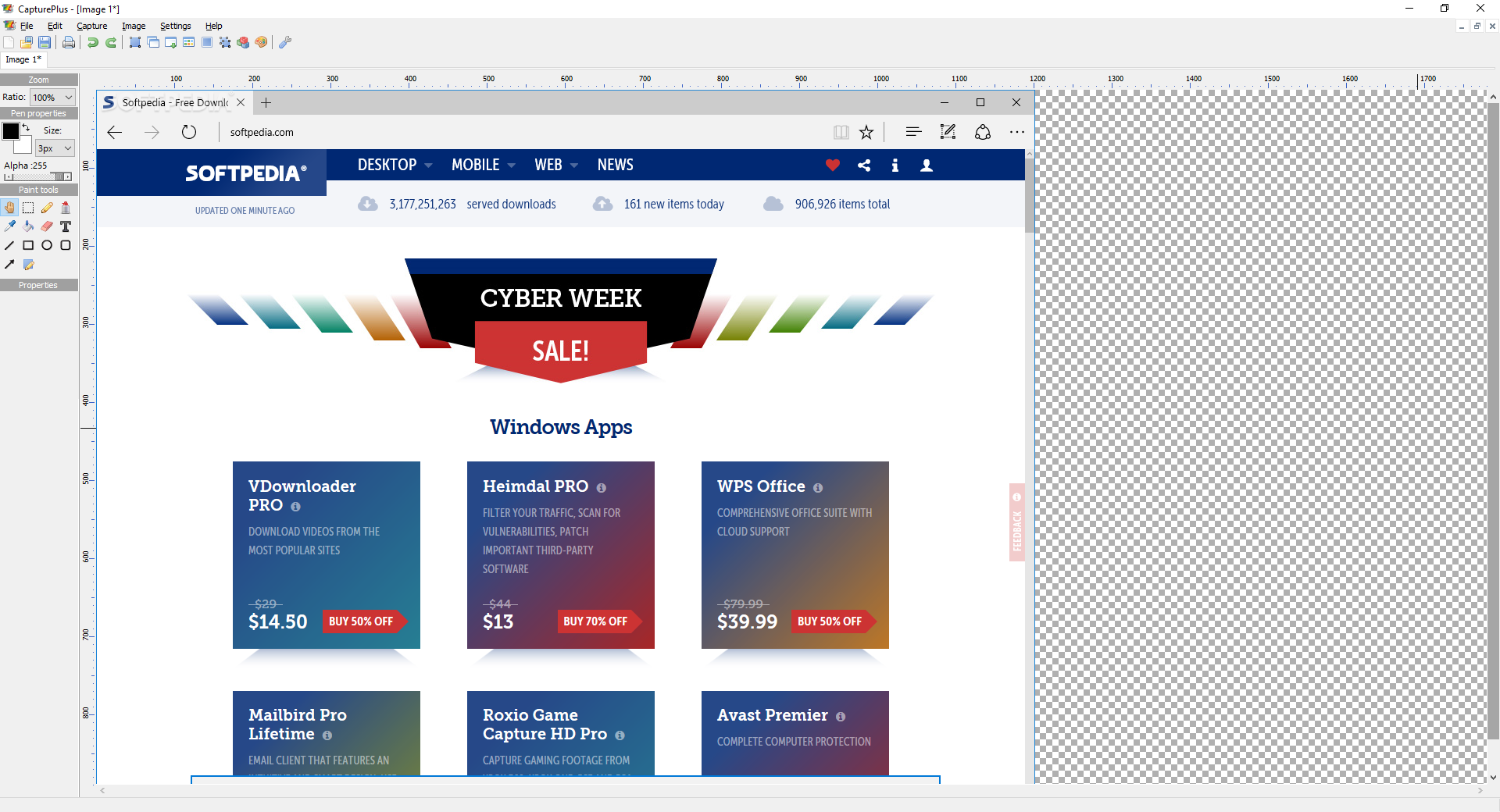Open the File menu

(27, 26)
